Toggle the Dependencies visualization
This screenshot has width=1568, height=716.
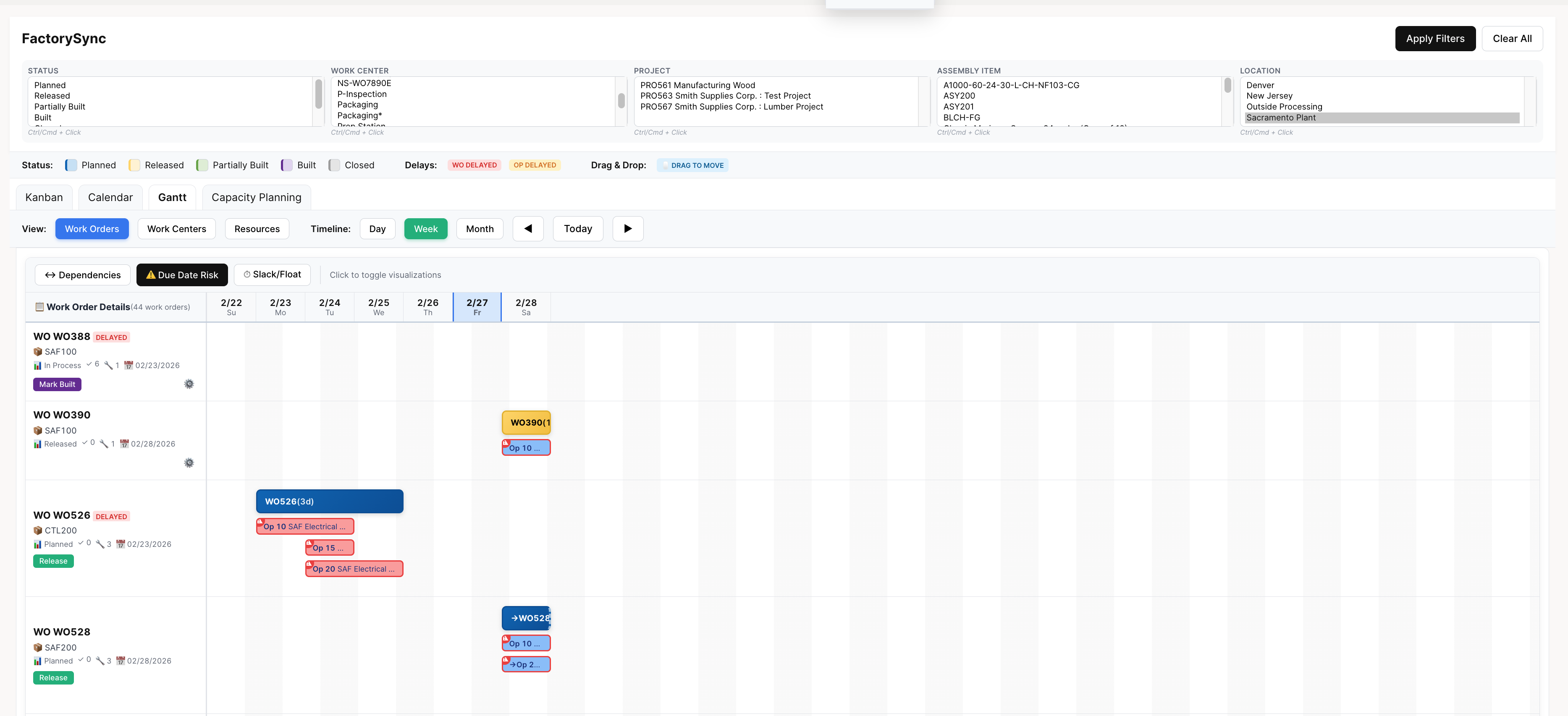82,274
